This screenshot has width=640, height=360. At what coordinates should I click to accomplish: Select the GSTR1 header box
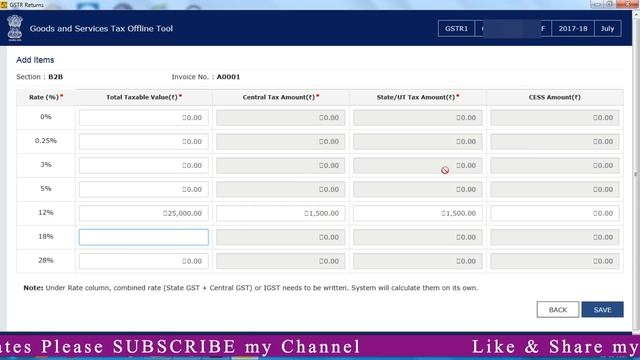[456, 29]
